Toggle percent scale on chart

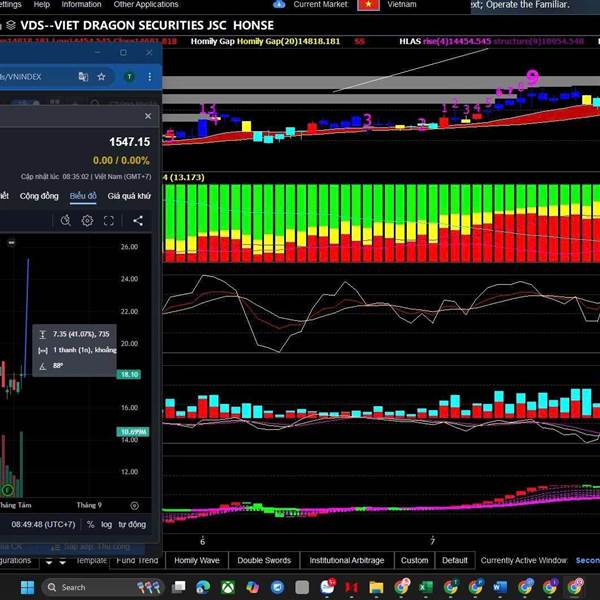point(90,524)
